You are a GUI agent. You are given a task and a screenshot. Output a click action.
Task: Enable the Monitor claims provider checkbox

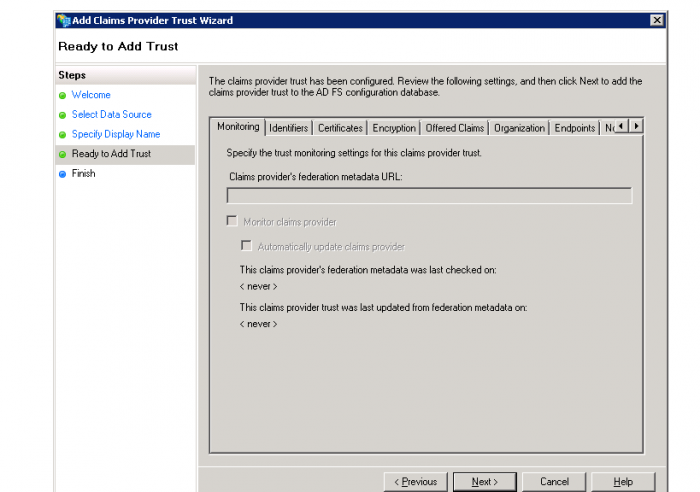[232, 221]
